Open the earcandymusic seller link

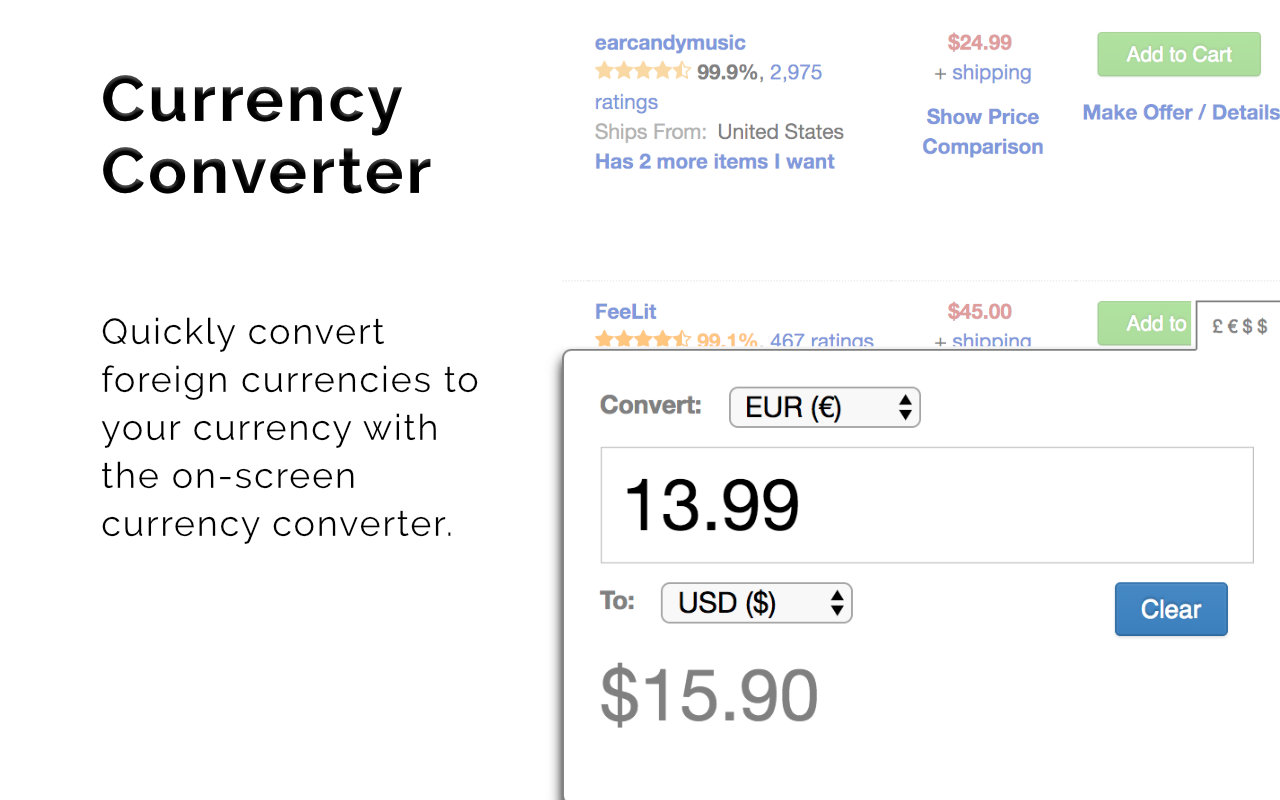coord(670,42)
